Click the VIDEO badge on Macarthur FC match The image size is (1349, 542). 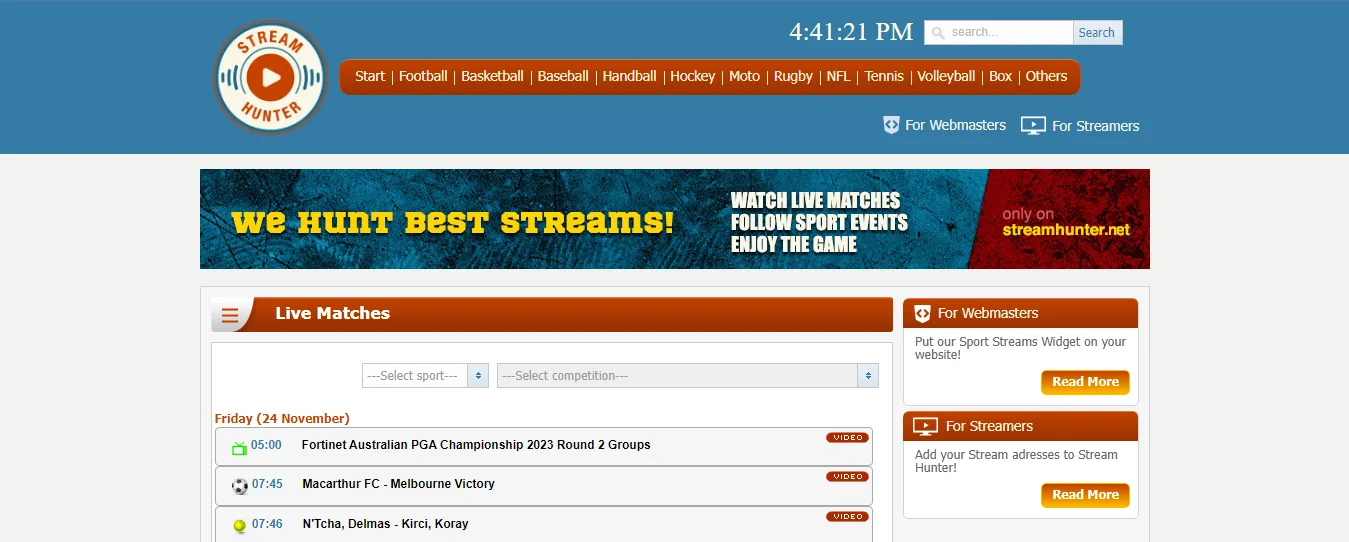coord(847,477)
